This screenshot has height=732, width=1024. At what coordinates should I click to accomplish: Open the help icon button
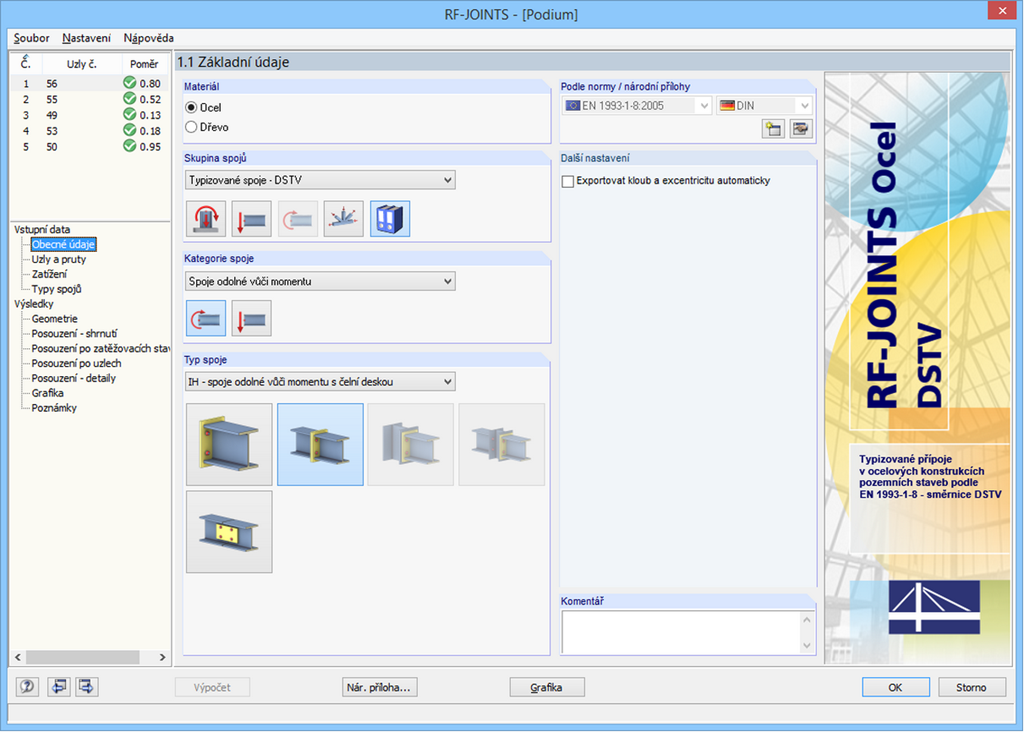click(x=27, y=687)
